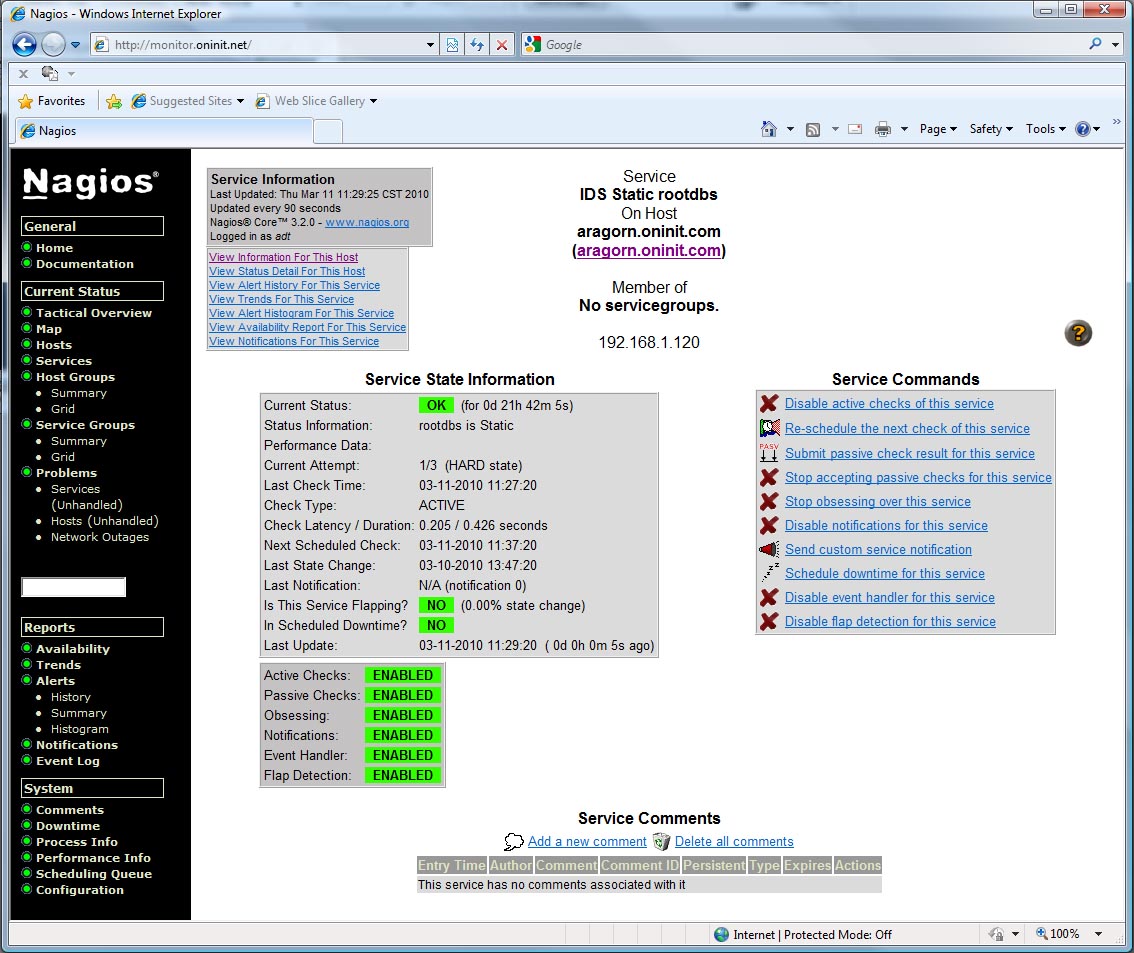
Task: Click the Home icon in command bar
Action: click(x=769, y=129)
